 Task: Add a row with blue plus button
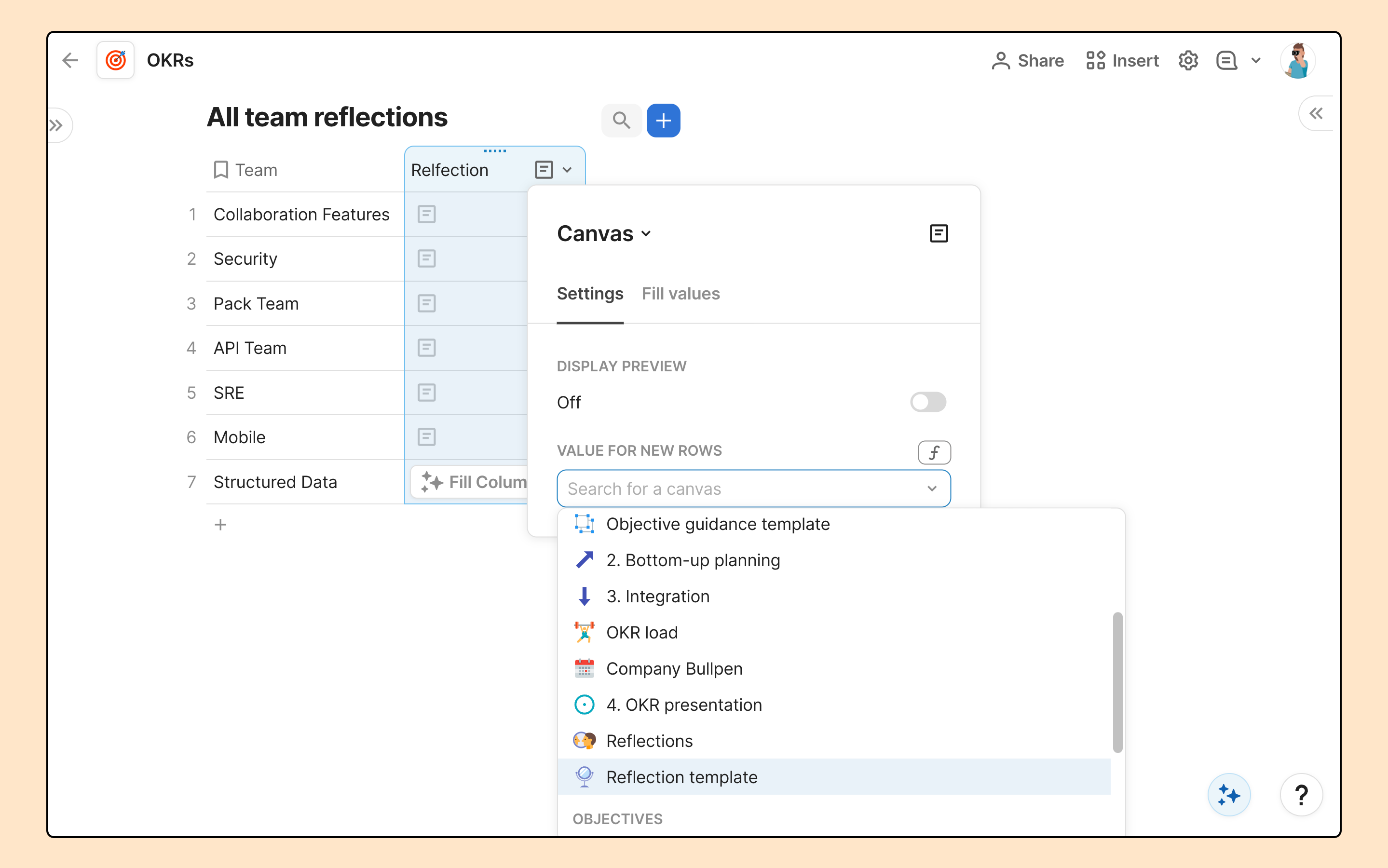[663, 121]
